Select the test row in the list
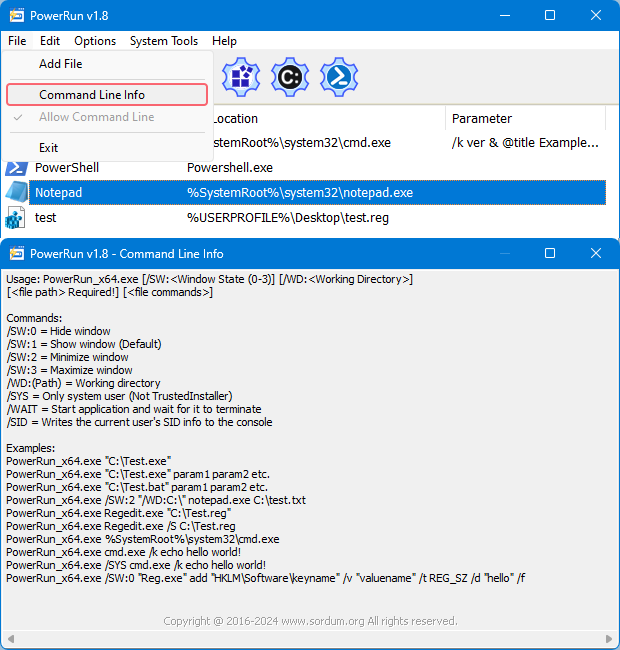The height and width of the screenshot is (650, 620). pyautogui.click(x=300, y=217)
